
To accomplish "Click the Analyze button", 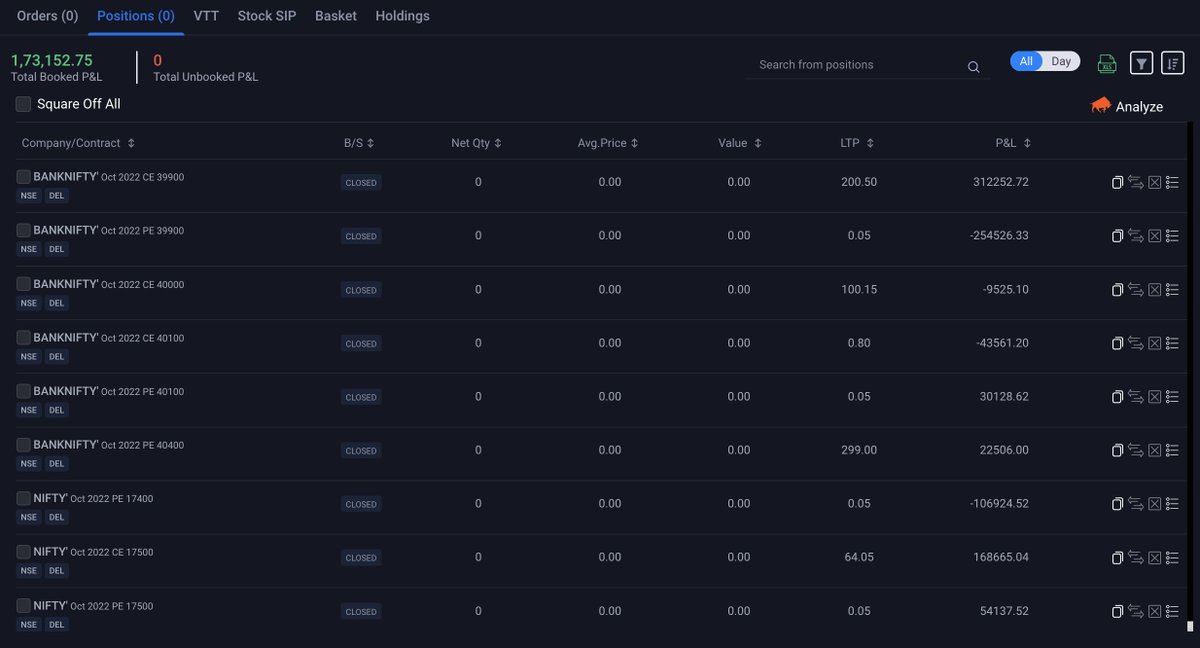I will (1127, 106).
